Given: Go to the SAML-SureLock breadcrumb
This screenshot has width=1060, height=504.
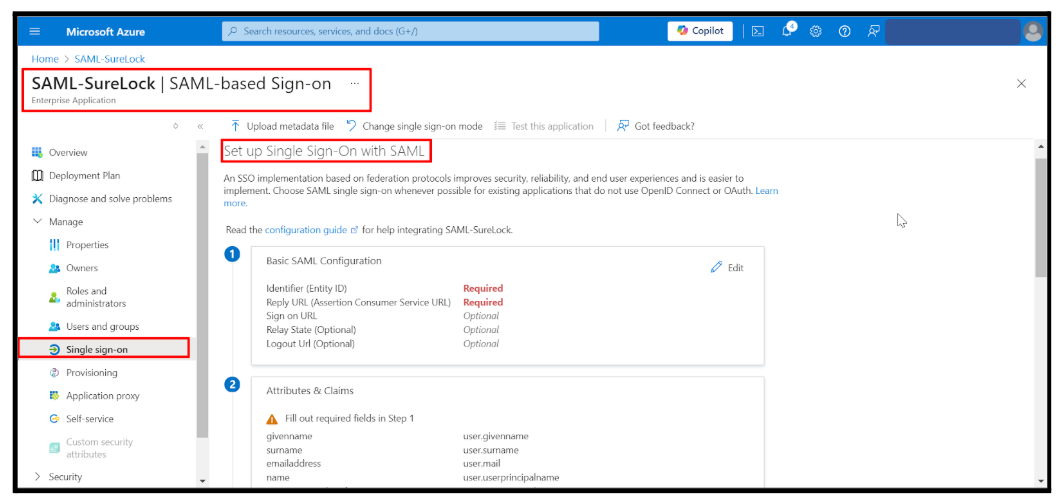Looking at the screenshot, I should (110, 59).
